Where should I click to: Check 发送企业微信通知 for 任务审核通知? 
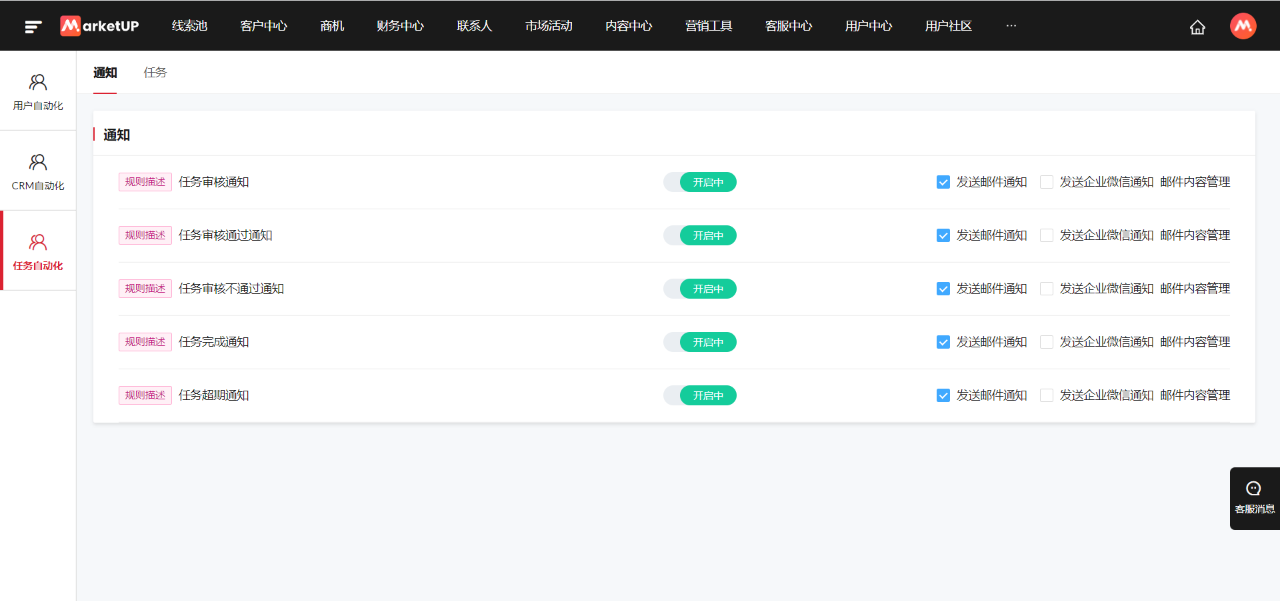1047,182
